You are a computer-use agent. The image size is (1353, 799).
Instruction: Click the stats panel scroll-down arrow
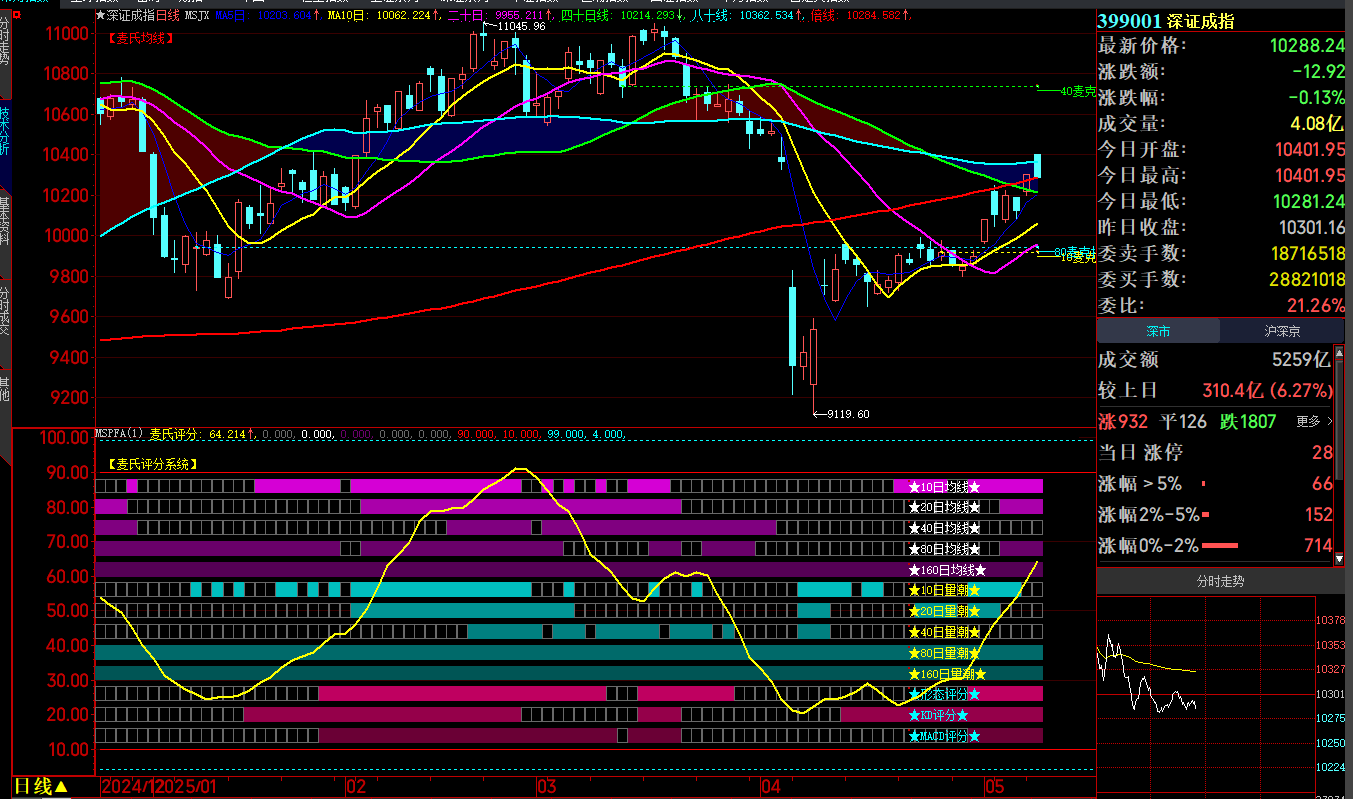1339,561
